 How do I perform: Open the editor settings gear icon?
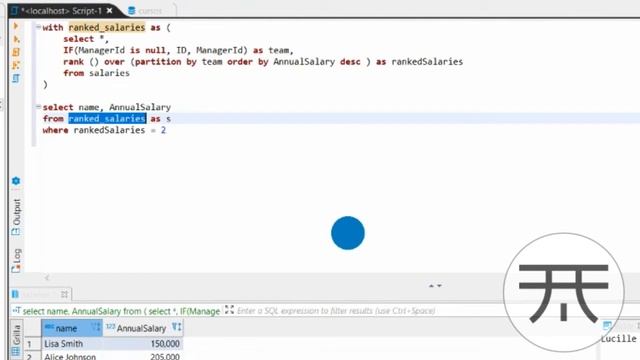coord(16,181)
